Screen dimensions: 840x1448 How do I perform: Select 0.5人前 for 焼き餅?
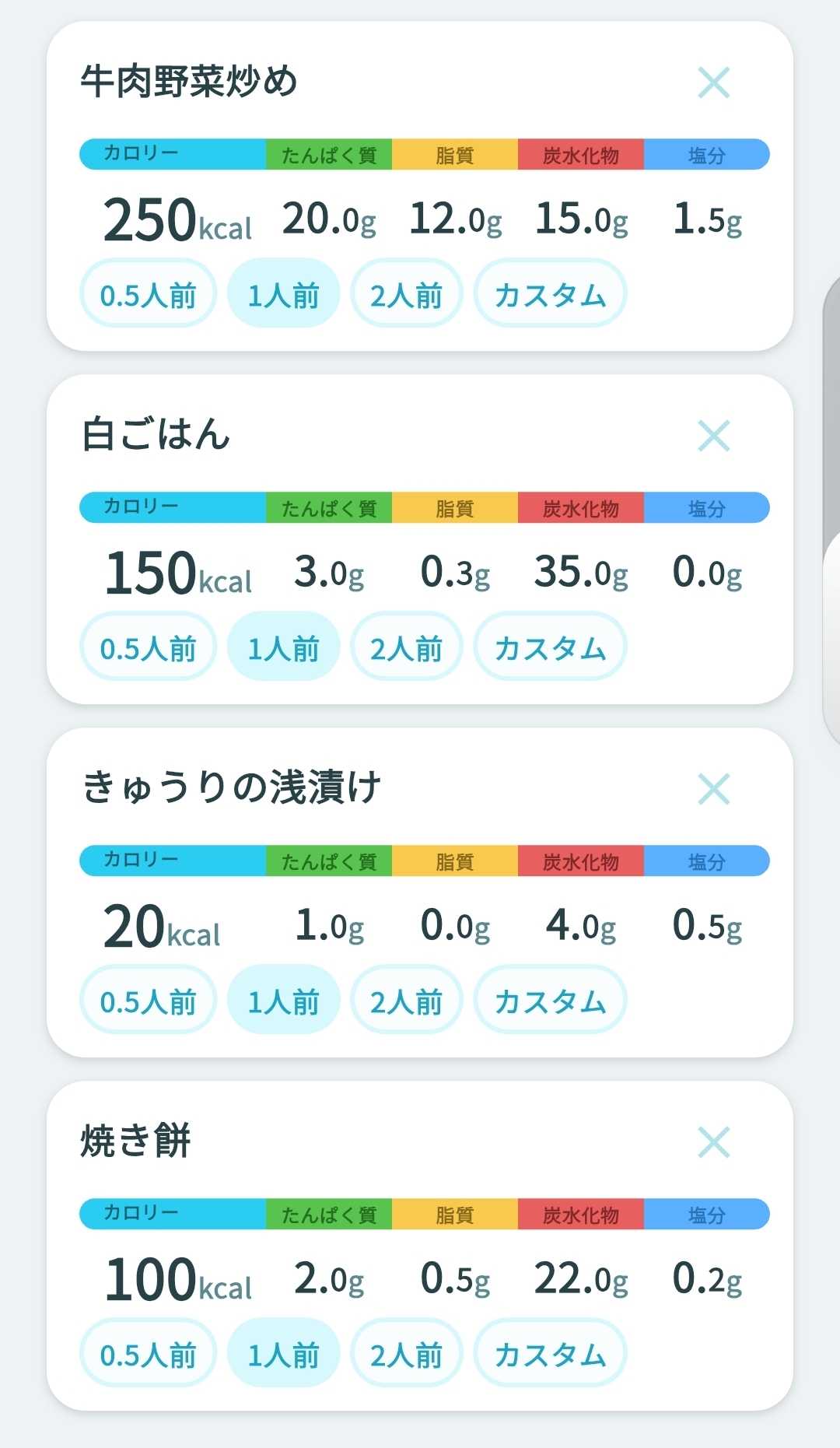(x=148, y=1353)
